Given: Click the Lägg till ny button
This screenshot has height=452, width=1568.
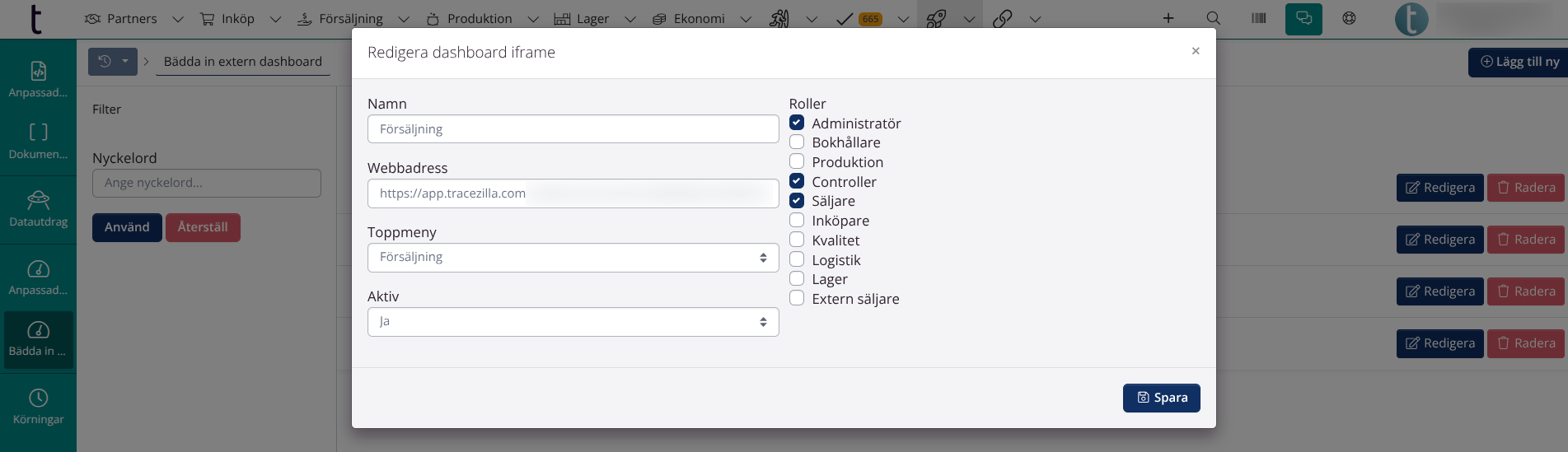Looking at the screenshot, I should coord(1519,62).
